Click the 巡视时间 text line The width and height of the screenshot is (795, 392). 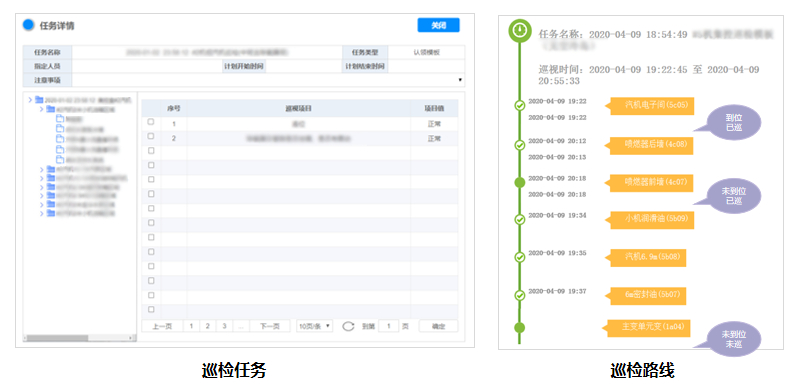point(649,75)
